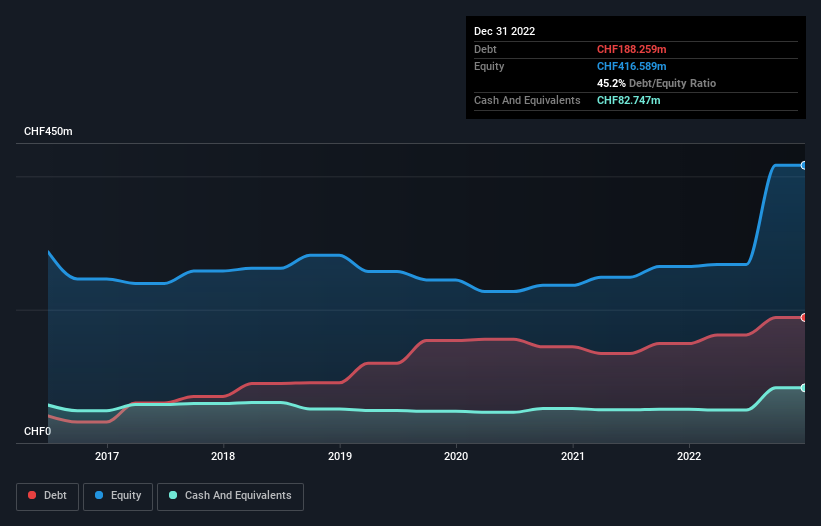Click Cash And Equivalents label in tooltip
Image resolution: width=821 pixels, height=526 pixels.
coord(527,100)
